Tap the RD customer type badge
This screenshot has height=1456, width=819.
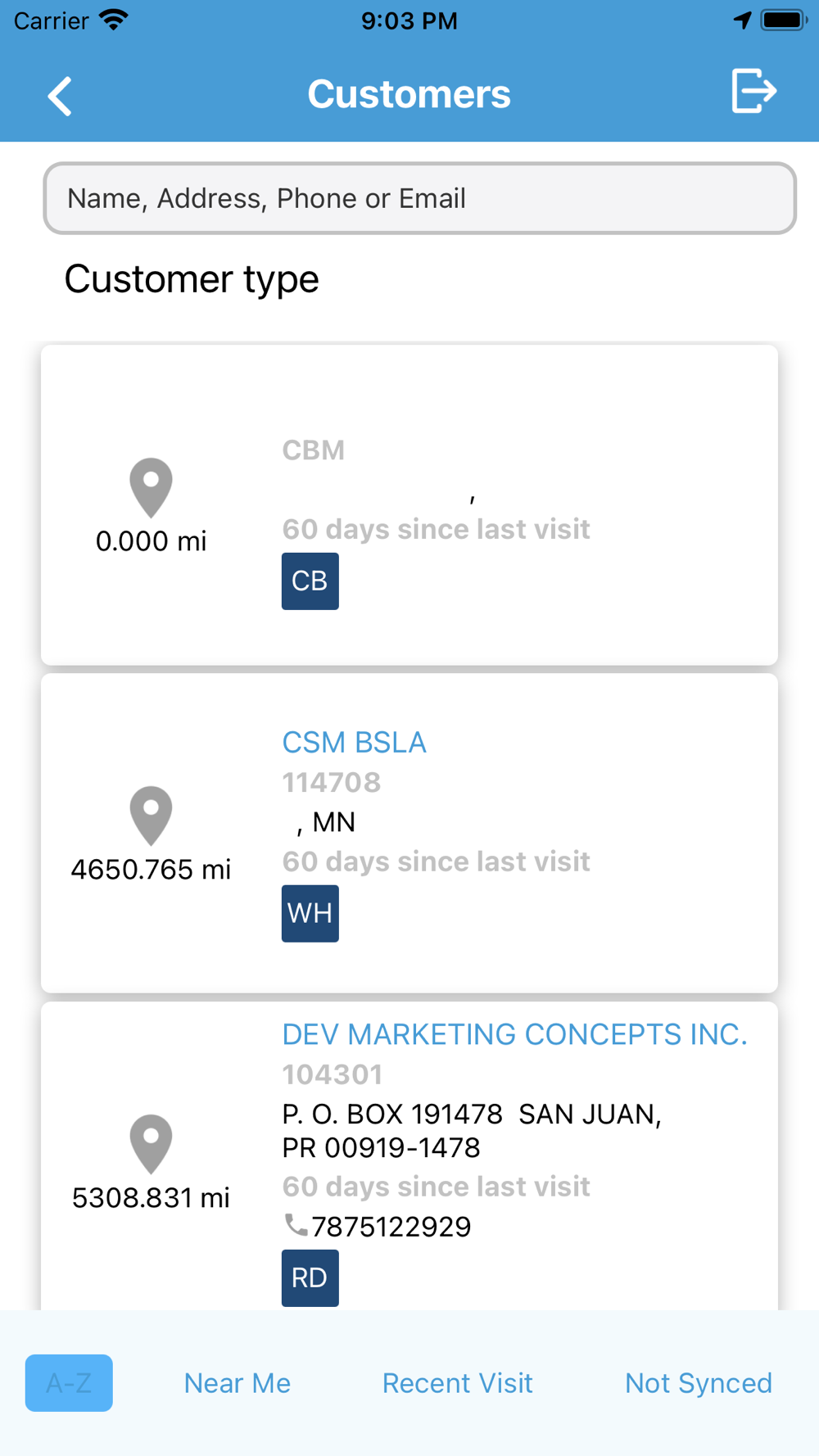[310, 1278]
